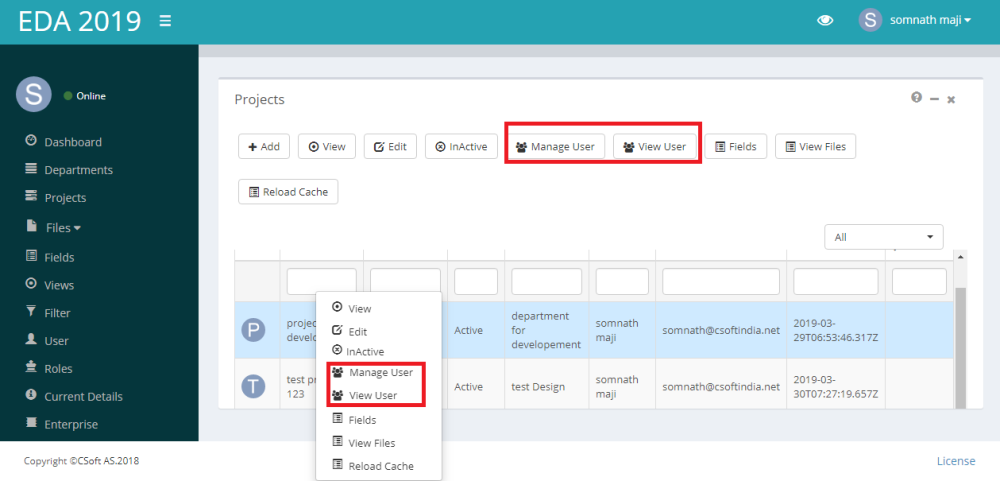Click the eye icon in header
1000x481 pixels.
pos(825,20)
